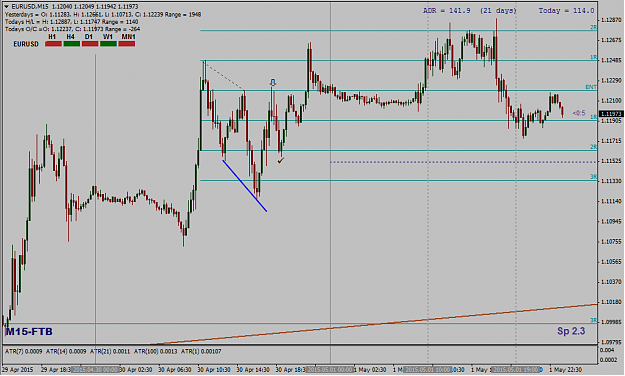Click the 1.12290 price on the axis
This screenshot has height=376, width=625.
(x=611, y=81)
